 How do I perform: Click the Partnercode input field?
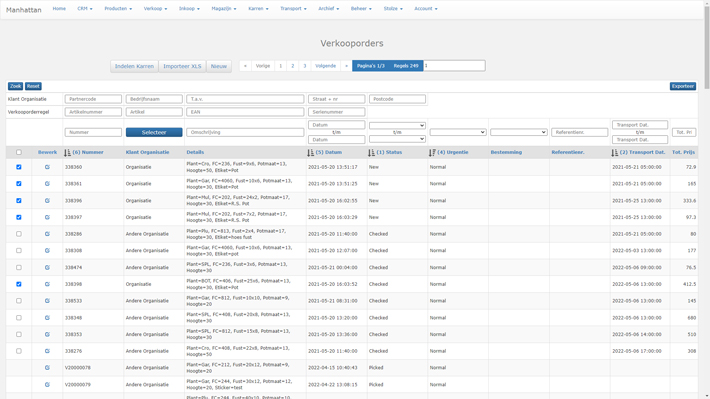coord(93,99)
